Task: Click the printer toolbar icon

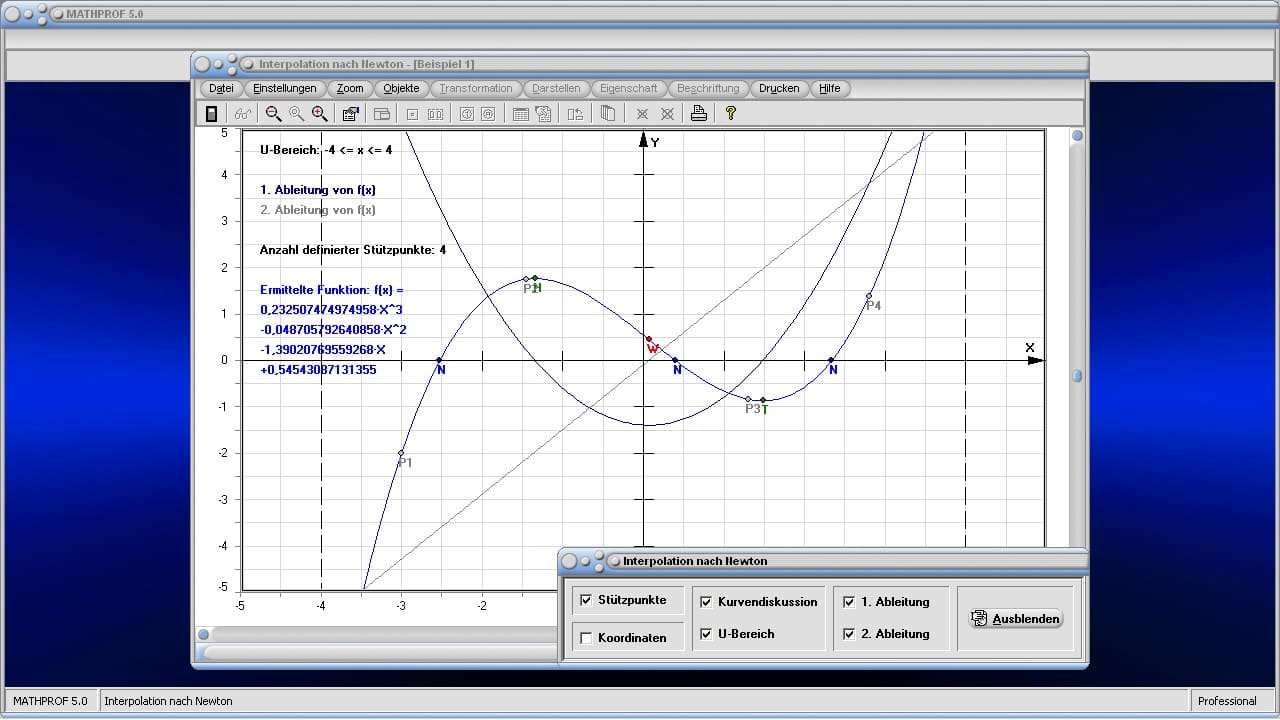Action: (x=699, y=114)
